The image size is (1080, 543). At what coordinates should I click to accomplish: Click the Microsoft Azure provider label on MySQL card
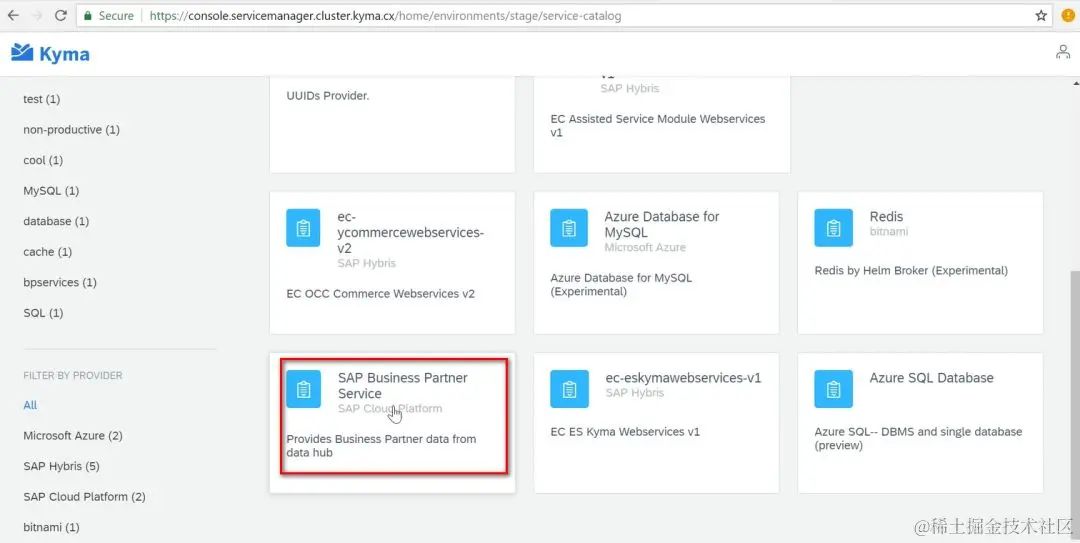coord(645,247)
